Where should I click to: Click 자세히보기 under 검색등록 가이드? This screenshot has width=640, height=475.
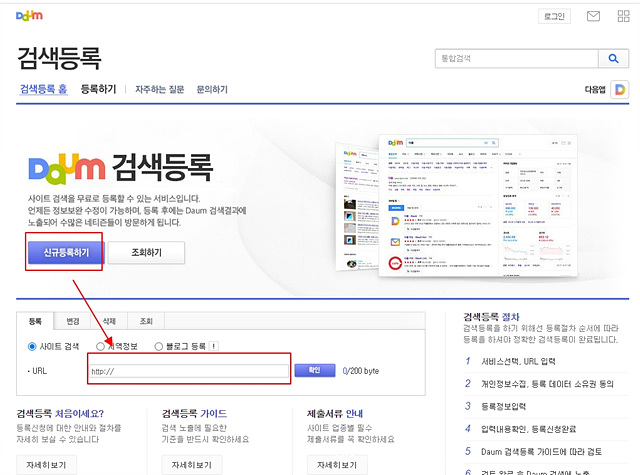pos(192,465)
